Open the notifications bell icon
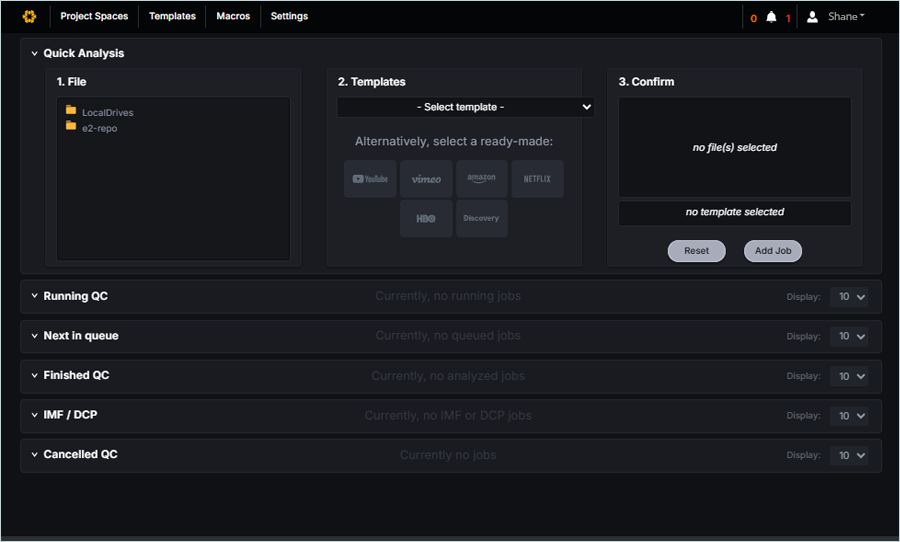This screenshot has height=542, width=900. point(771,17)
